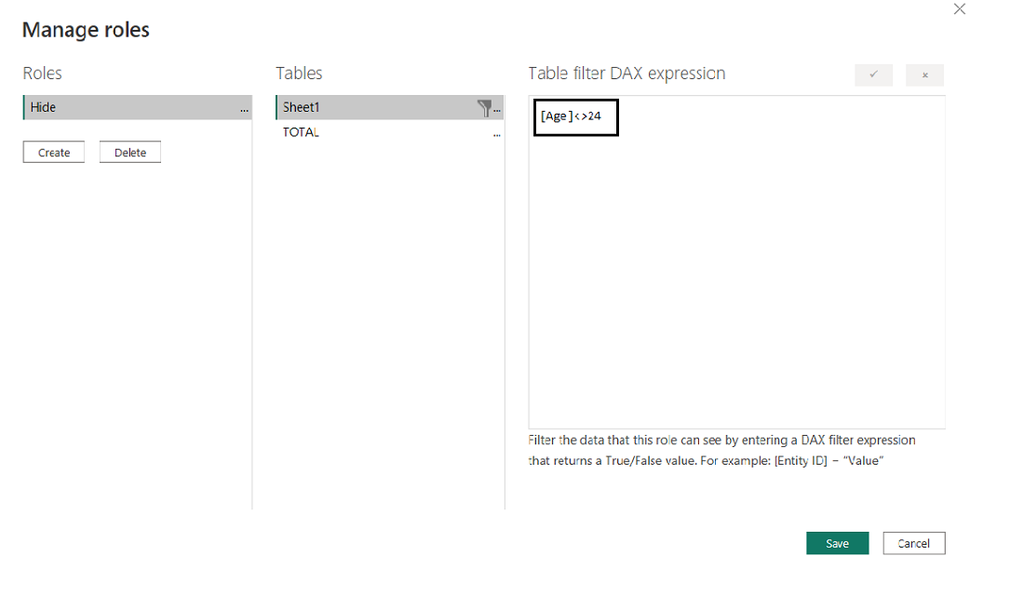Close the Manage roles dialog

(960, 9)
